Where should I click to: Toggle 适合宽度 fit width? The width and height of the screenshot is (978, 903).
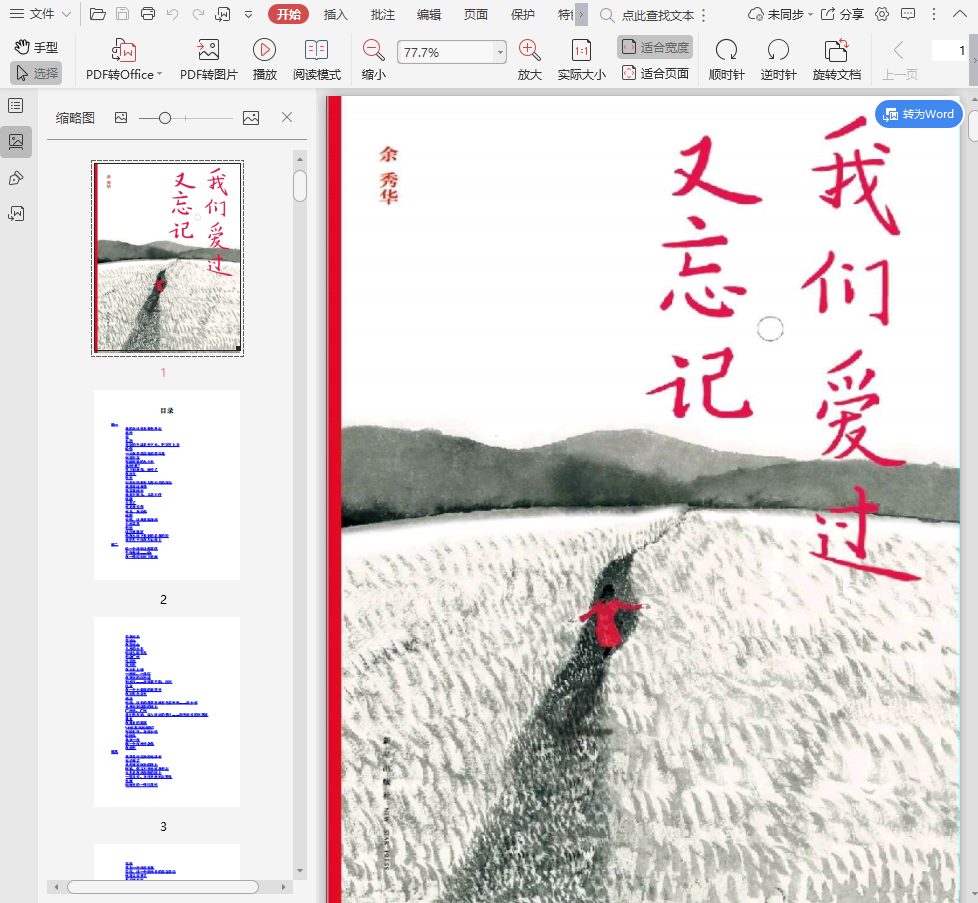click(x=656, y=47)
